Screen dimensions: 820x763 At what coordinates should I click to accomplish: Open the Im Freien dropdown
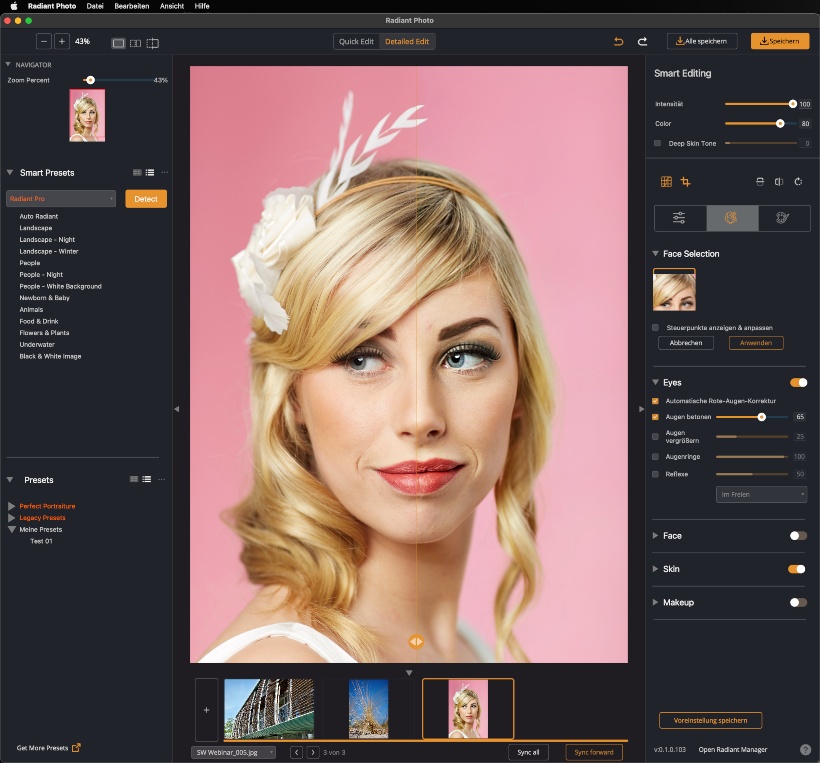(x=761, y=494)
